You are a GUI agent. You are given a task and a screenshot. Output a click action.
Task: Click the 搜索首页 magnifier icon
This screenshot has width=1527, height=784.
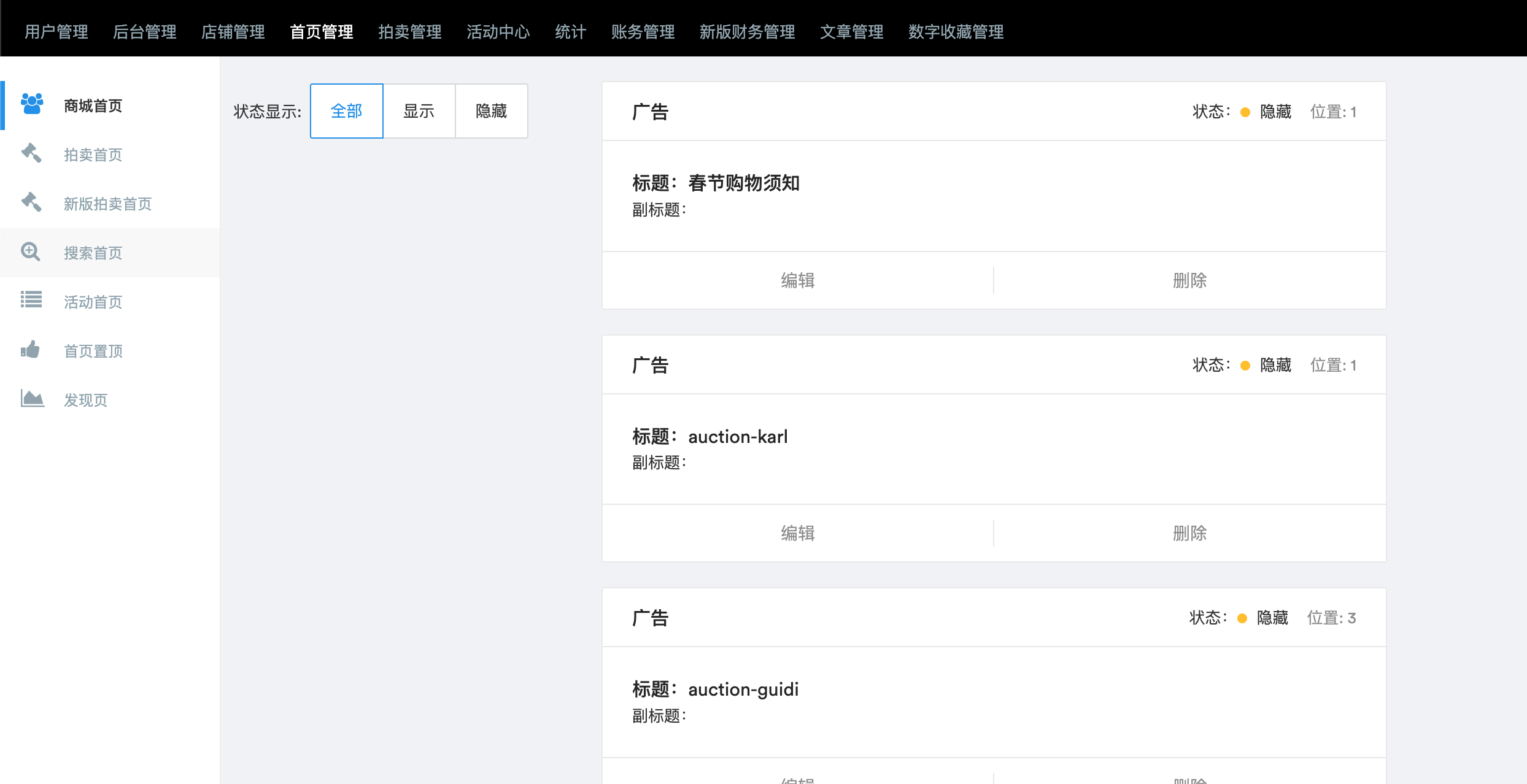click(x=31, y=252)
